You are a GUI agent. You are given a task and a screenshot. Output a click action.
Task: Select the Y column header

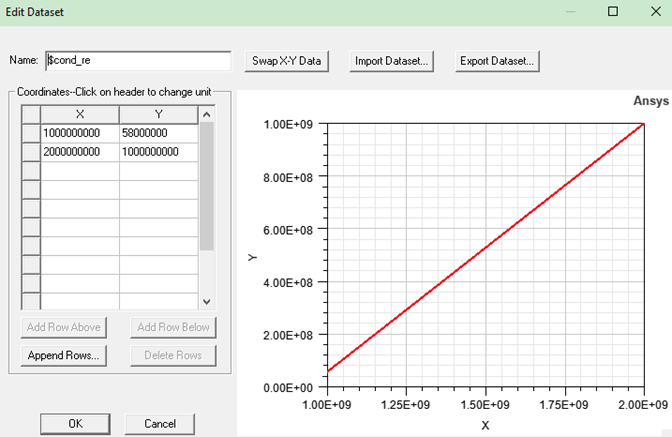(159, 115)
